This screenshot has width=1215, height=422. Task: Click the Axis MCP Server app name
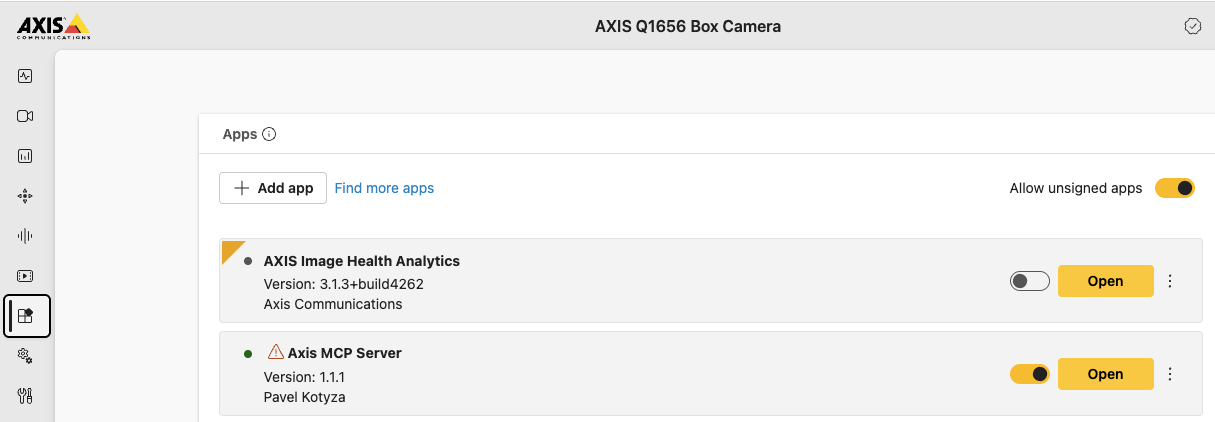click(x=345, y=353)
